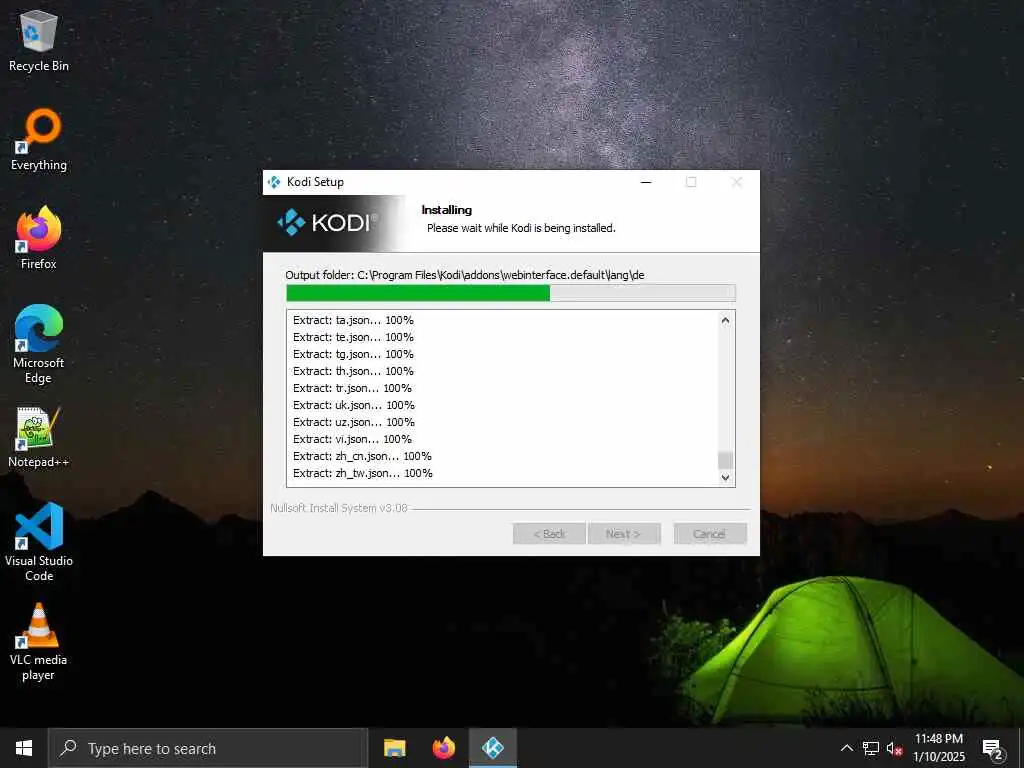Image resolution: width=1024 pixels, height=768 pixels.
Task: Click the Kodi Setup taskbar button
Action: pyautogui.click(x=493, y=748)
